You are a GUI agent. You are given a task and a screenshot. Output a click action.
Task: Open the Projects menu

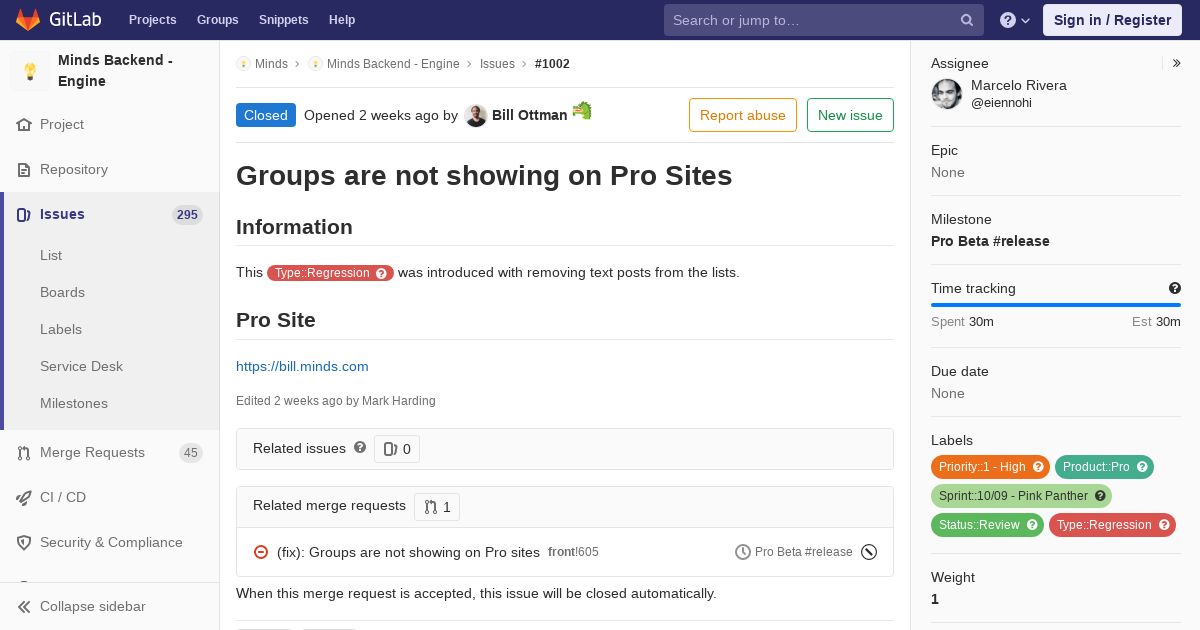pyautogui.click(x=152, y=20)
